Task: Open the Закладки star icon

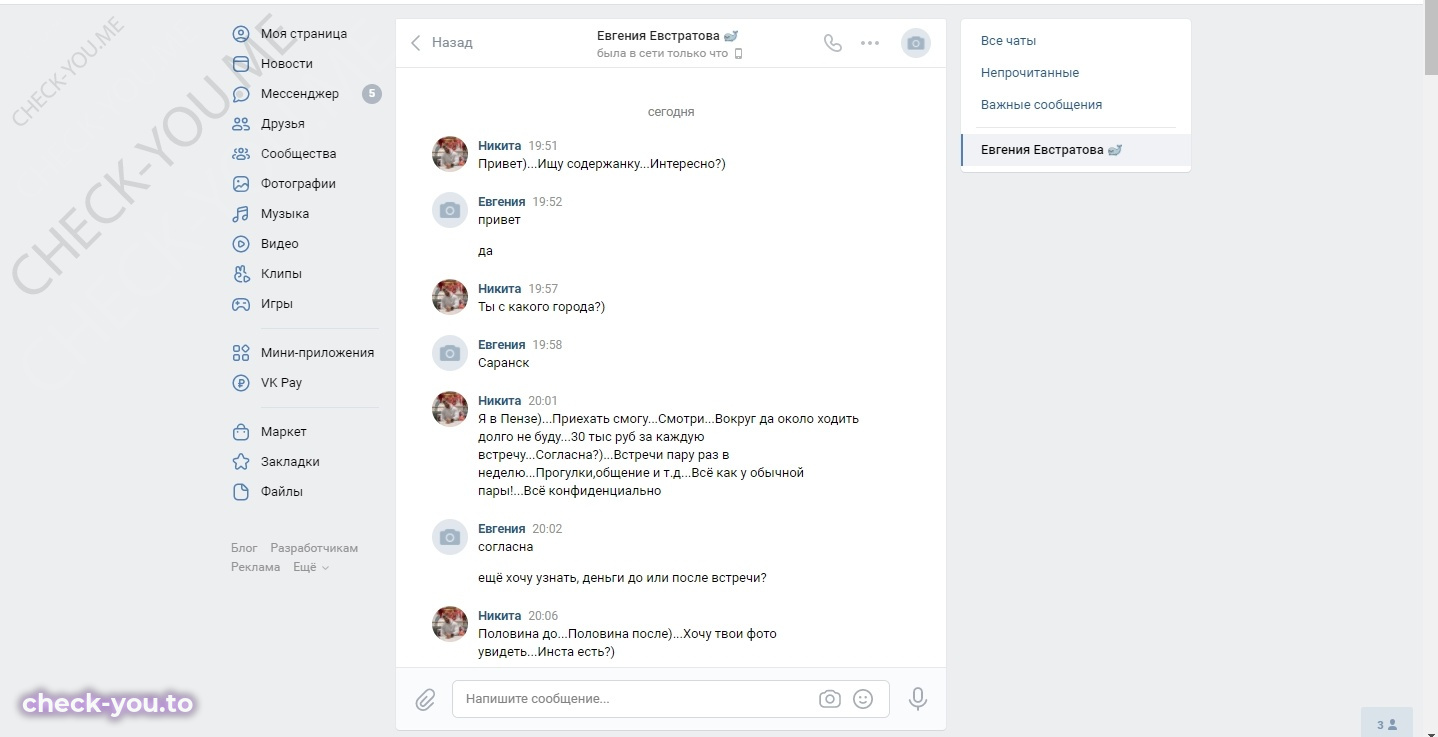Action: pos(241,462)
